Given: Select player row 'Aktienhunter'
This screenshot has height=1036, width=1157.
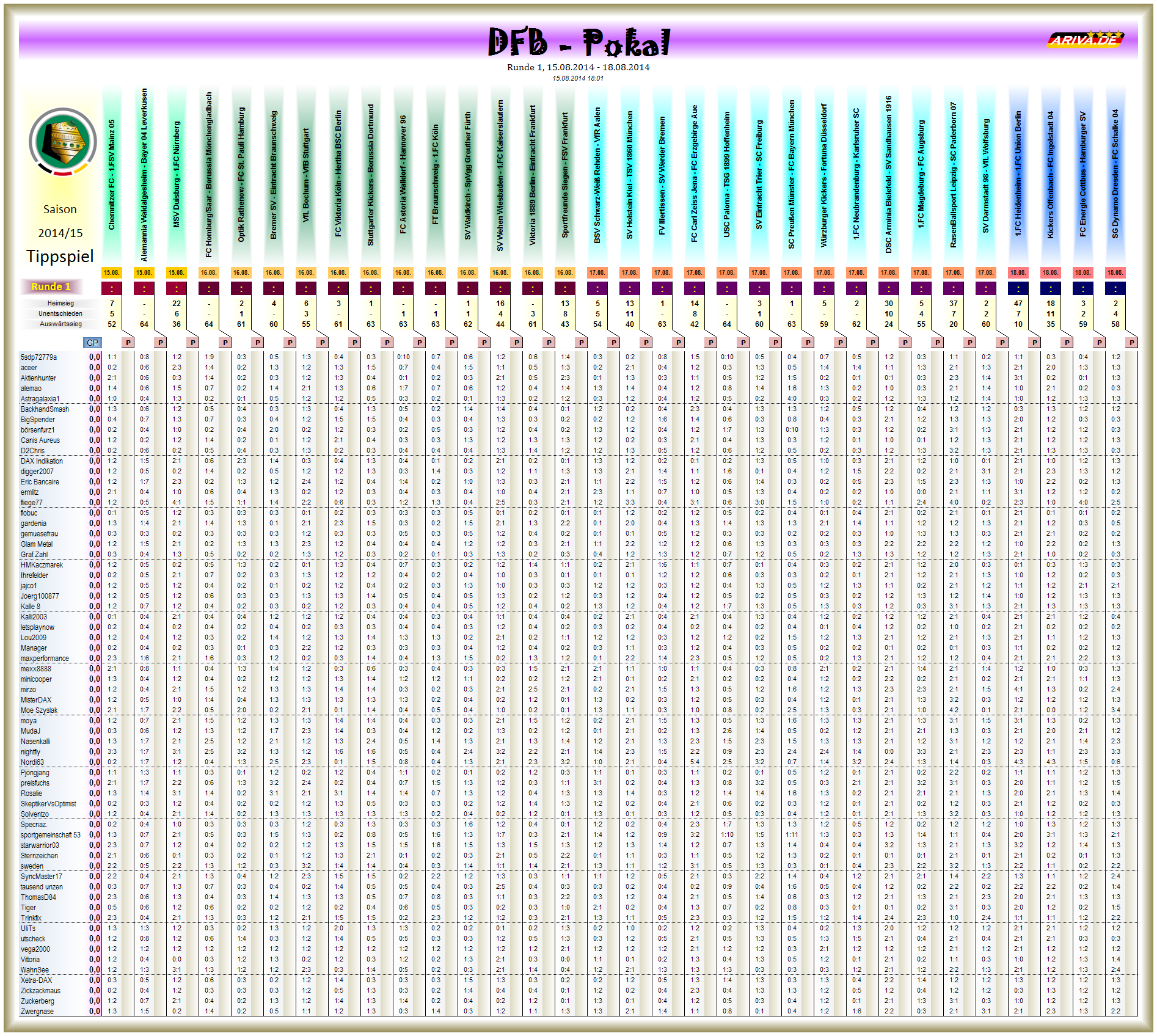Looking at the screenshot, I should 578,378.
